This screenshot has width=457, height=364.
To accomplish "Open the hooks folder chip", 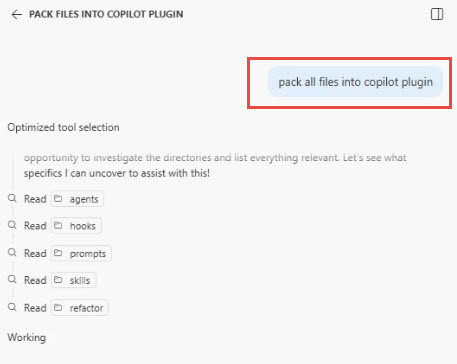I will point(76,226).
